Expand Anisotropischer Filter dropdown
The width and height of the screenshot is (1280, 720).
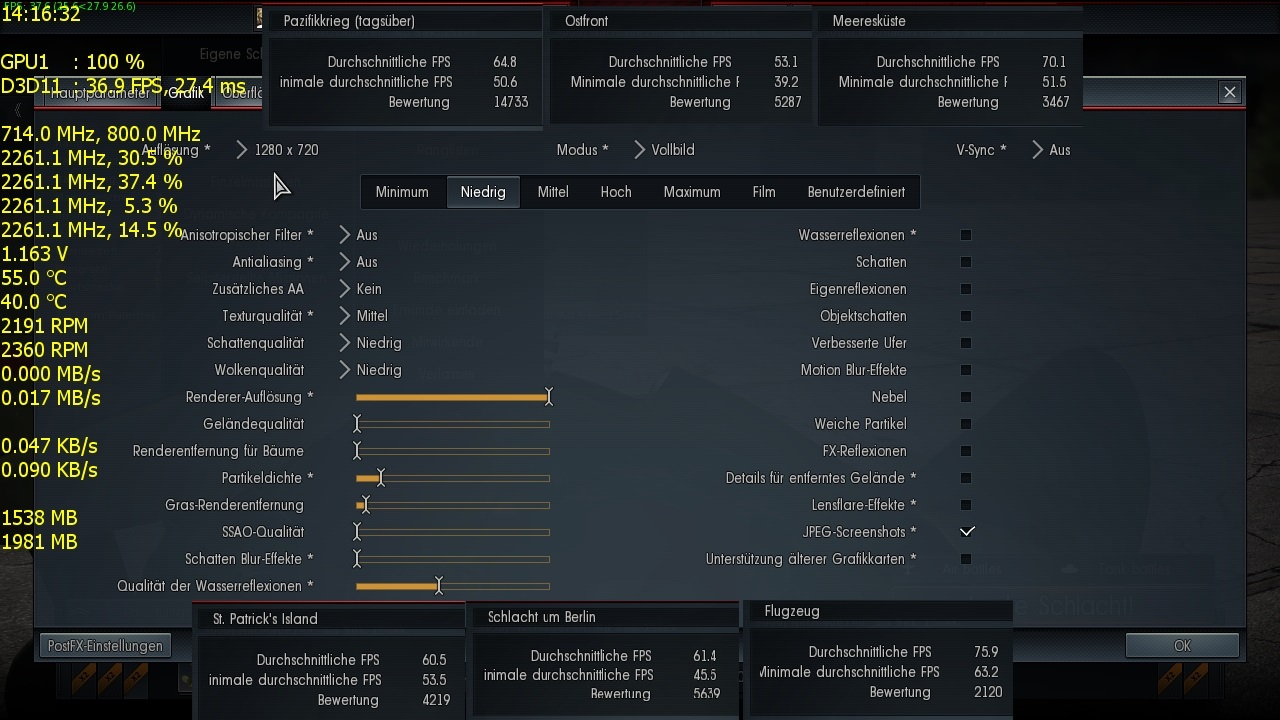tap(359, 235)
